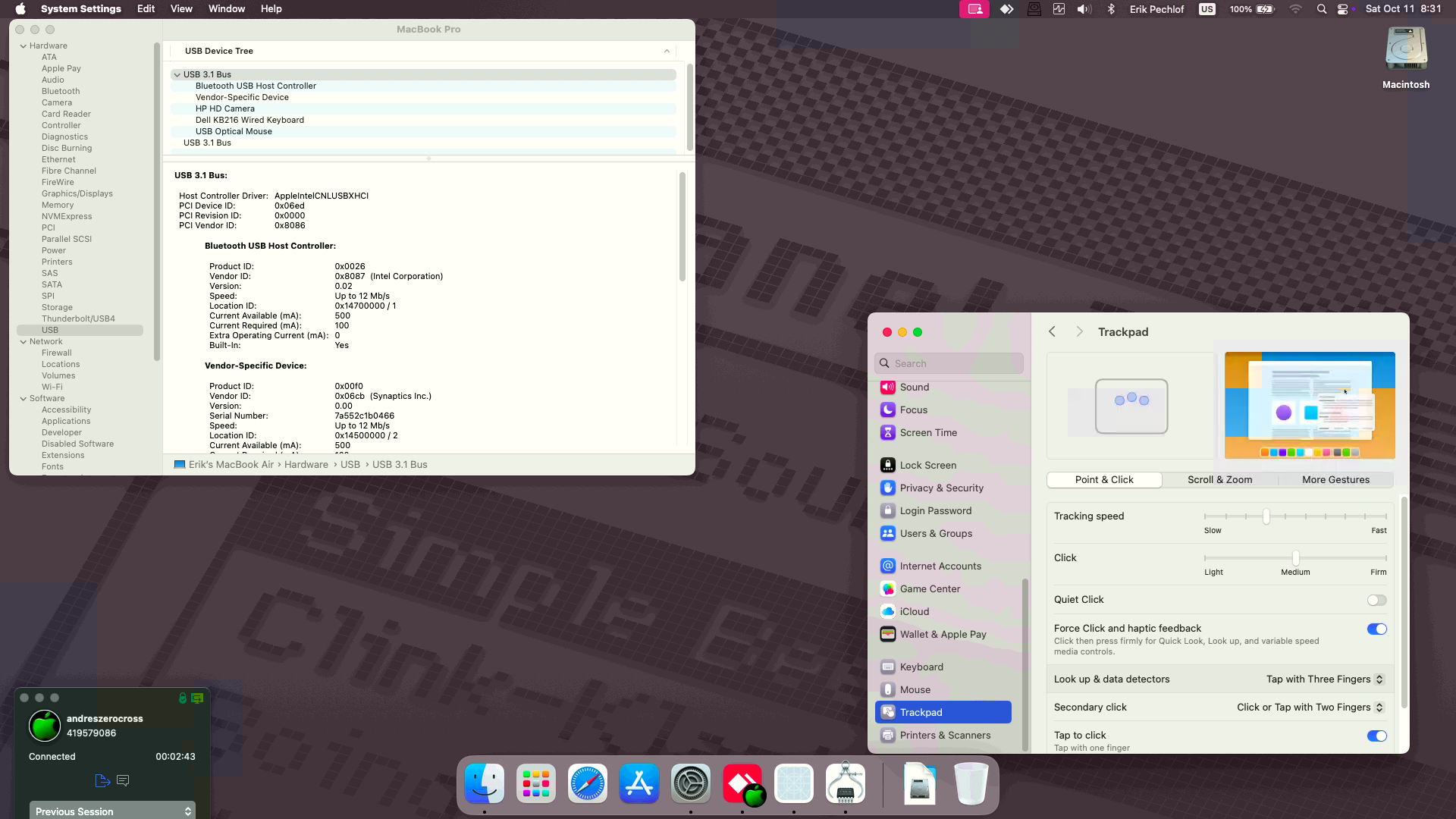Open the AnyDesk chat icon
This screenshot has height=819, width=1456.
coord(123,780)
